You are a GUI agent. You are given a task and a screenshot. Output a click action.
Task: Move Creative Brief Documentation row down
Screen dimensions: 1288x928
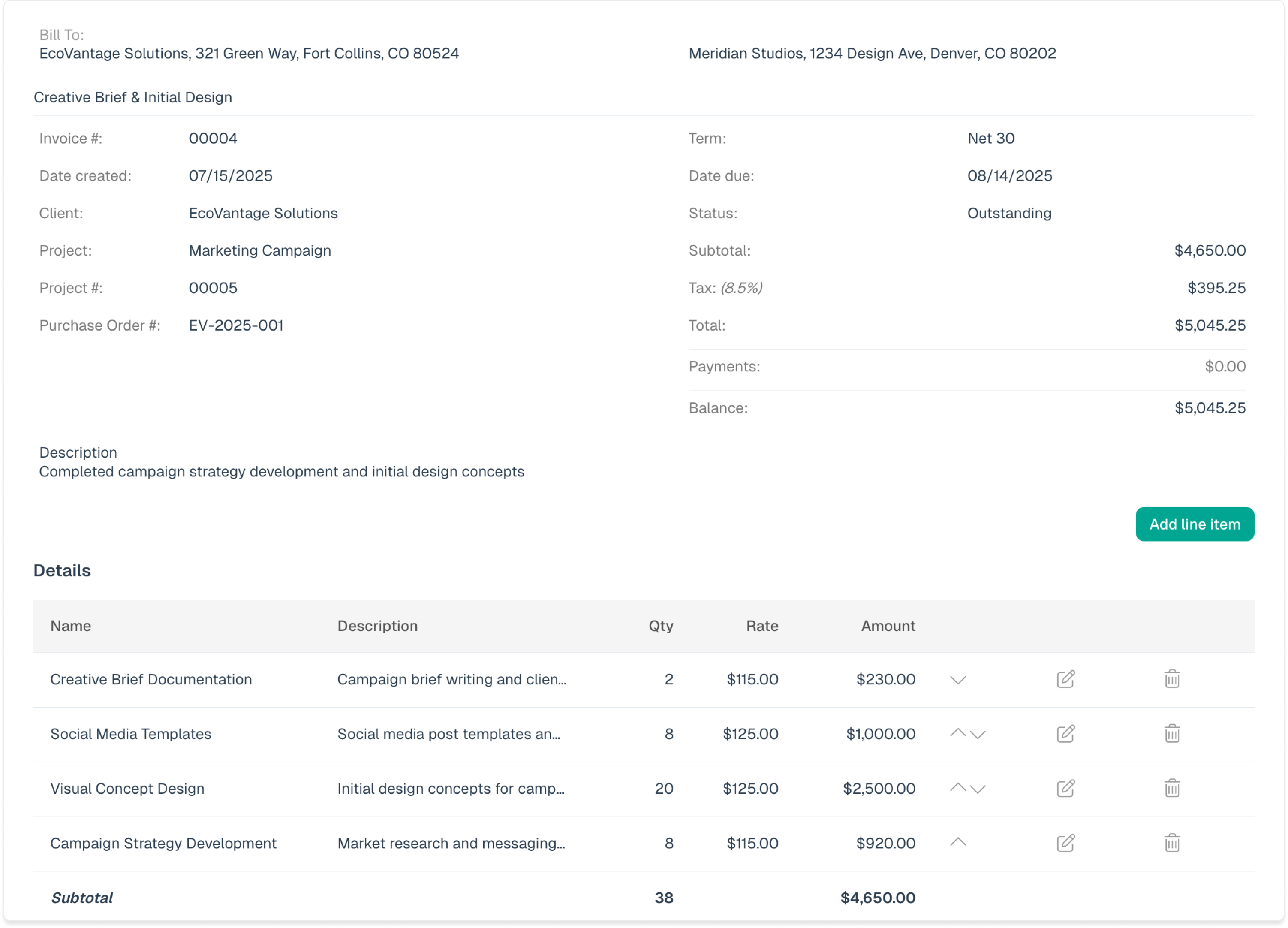958,680
